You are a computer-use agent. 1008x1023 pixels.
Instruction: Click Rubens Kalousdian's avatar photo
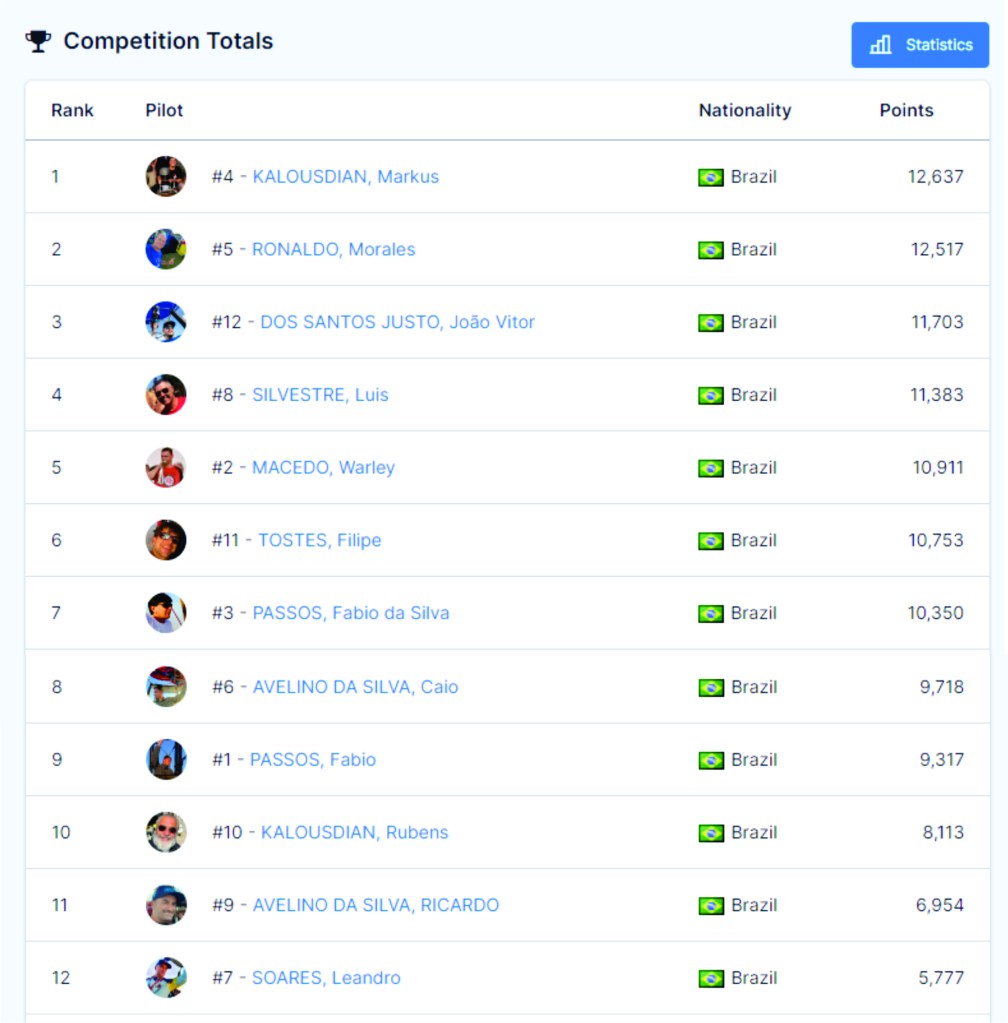tap(166, 832)
